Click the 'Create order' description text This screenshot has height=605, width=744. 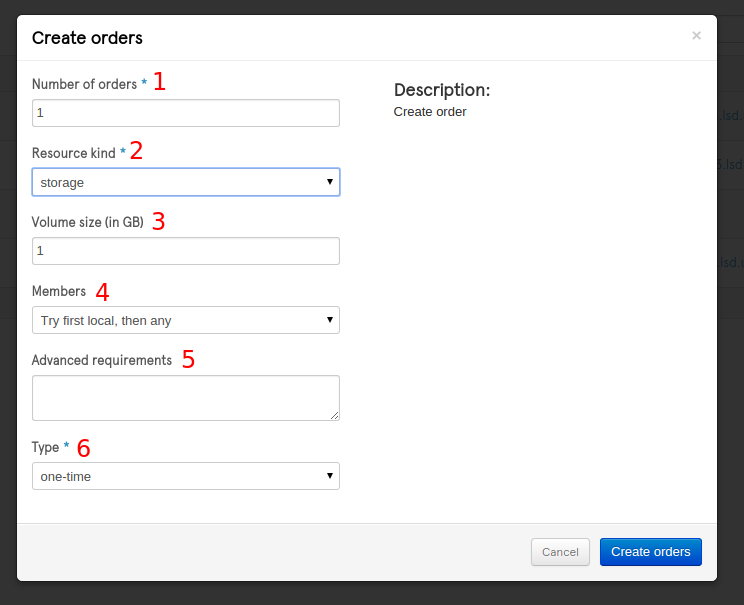430,112
